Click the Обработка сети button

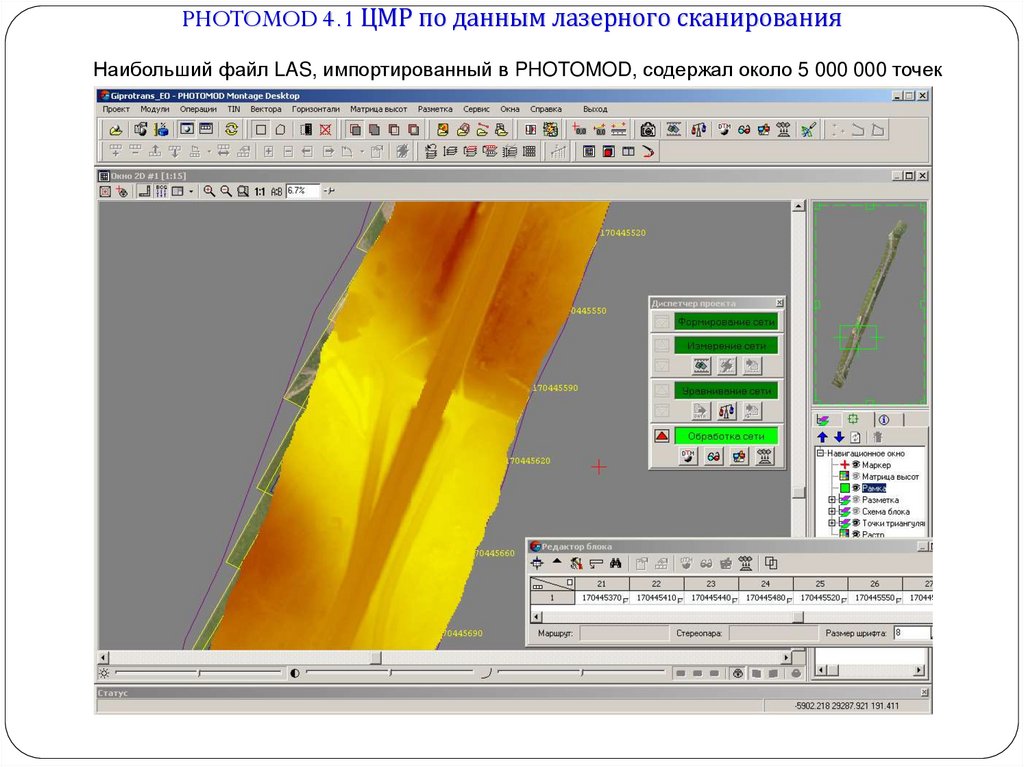click(x=725, y=436)
